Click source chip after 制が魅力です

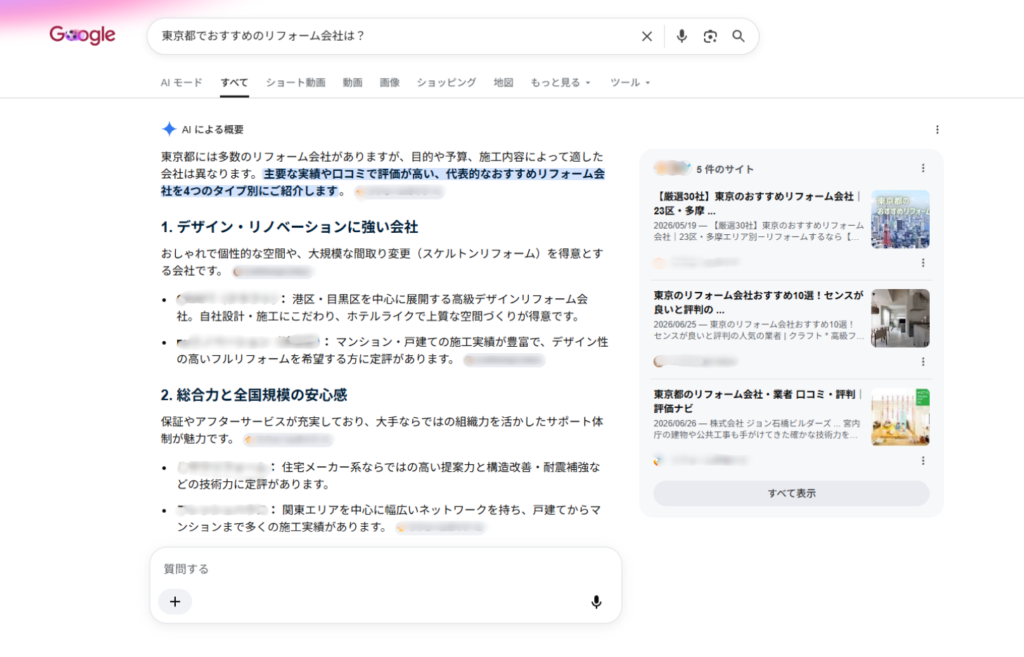tap(288, 440)
